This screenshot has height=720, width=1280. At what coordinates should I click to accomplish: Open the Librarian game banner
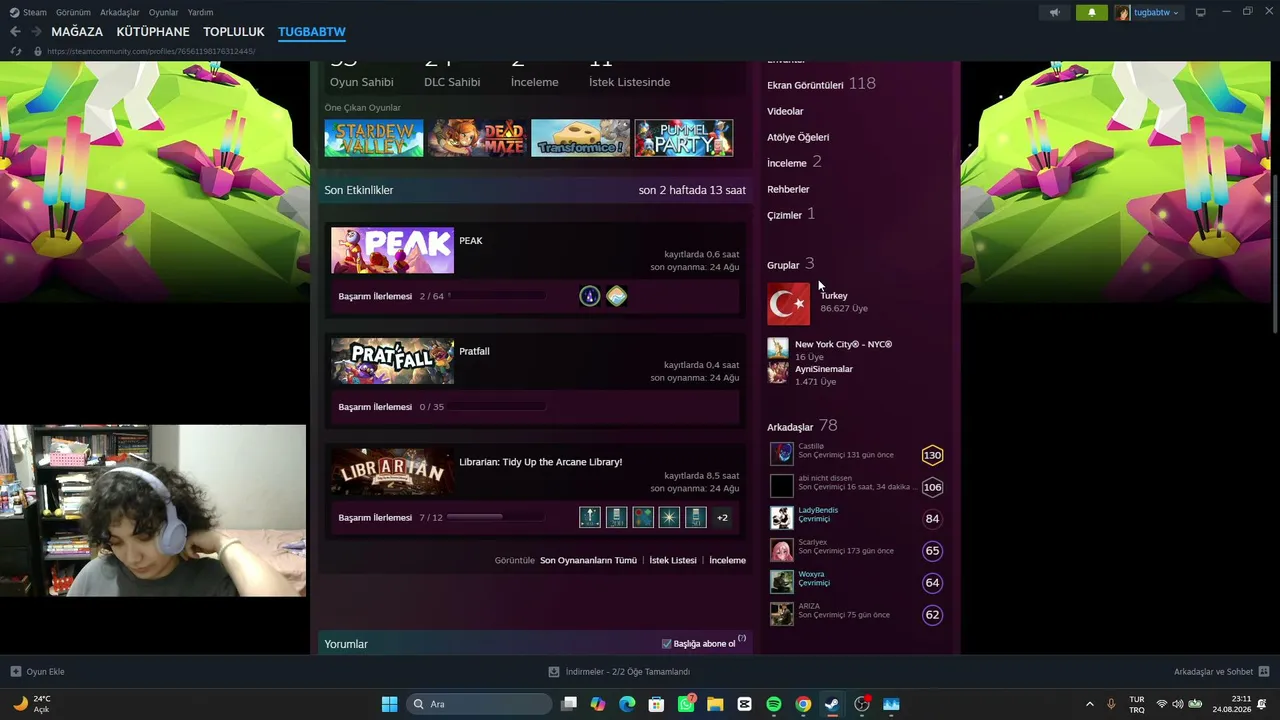tap(392, 472)
